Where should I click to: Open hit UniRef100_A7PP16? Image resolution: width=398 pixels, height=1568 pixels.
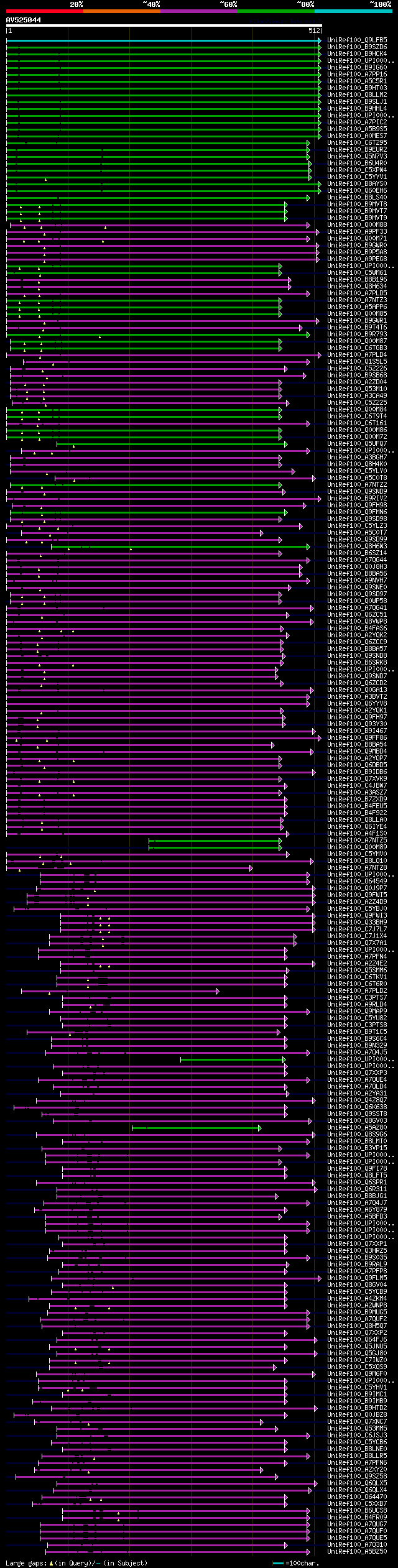point(357,75)
